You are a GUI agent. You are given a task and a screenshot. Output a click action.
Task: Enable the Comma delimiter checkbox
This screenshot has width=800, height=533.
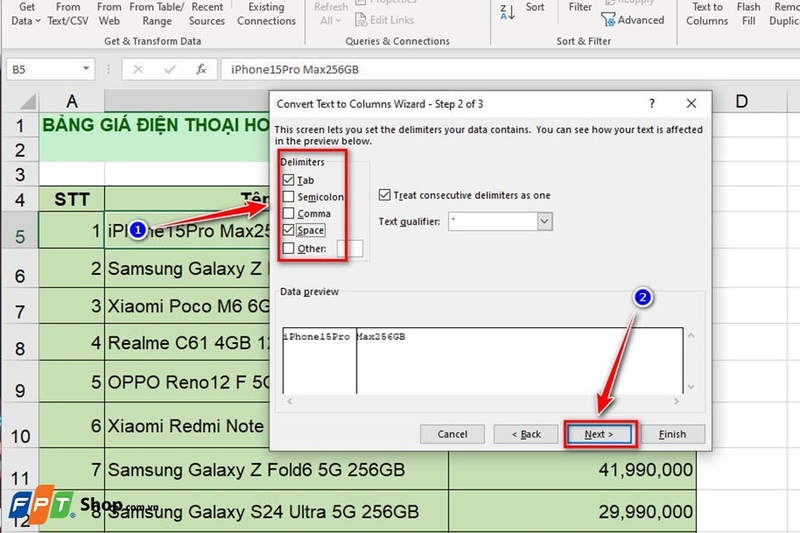288,214
